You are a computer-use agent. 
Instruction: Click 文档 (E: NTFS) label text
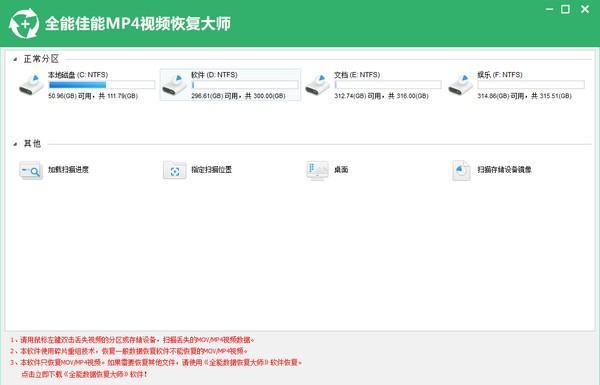tap(357, 75)
